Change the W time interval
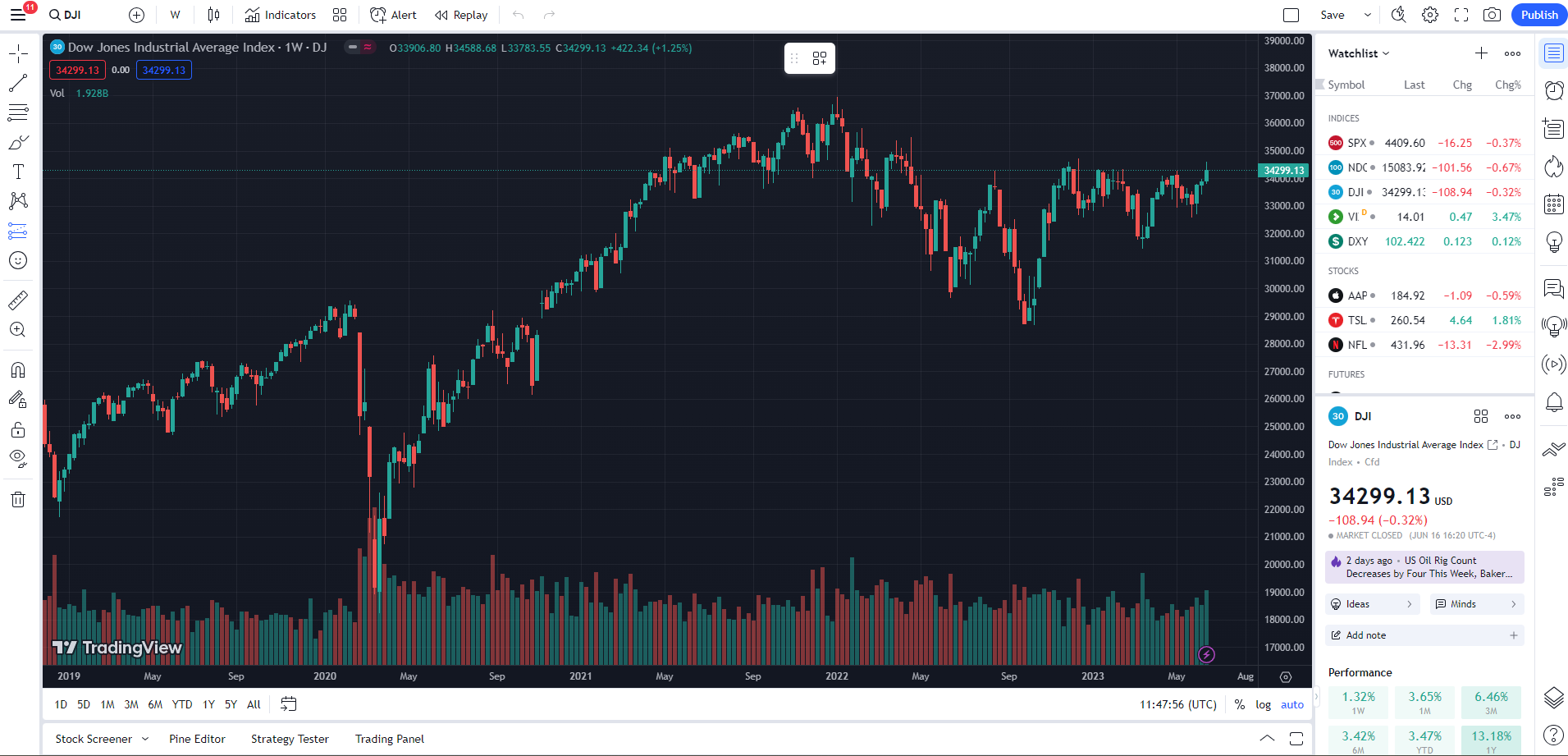Screen dimensions: 1568x756 pyautogui.click(x=176, y=15)
